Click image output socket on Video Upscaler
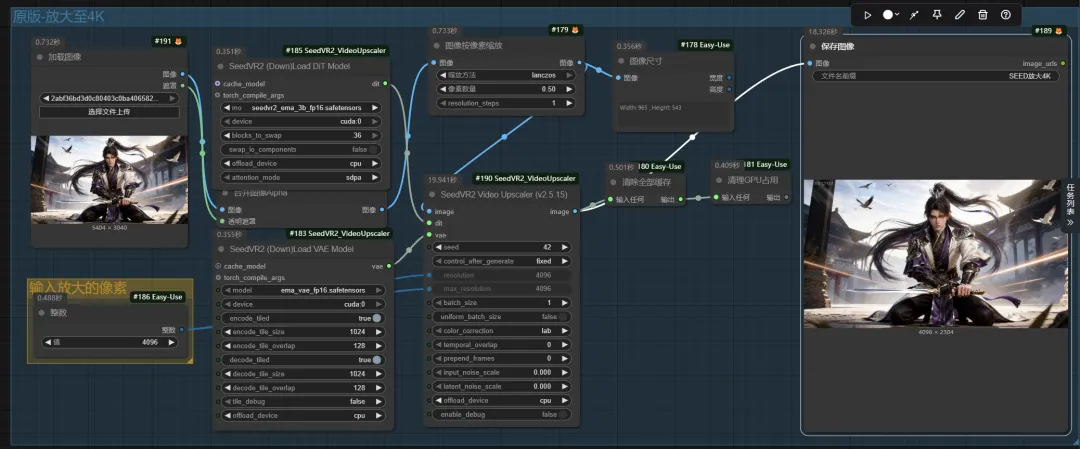Viewport: 1080px width, 449px height. [575, 212]
